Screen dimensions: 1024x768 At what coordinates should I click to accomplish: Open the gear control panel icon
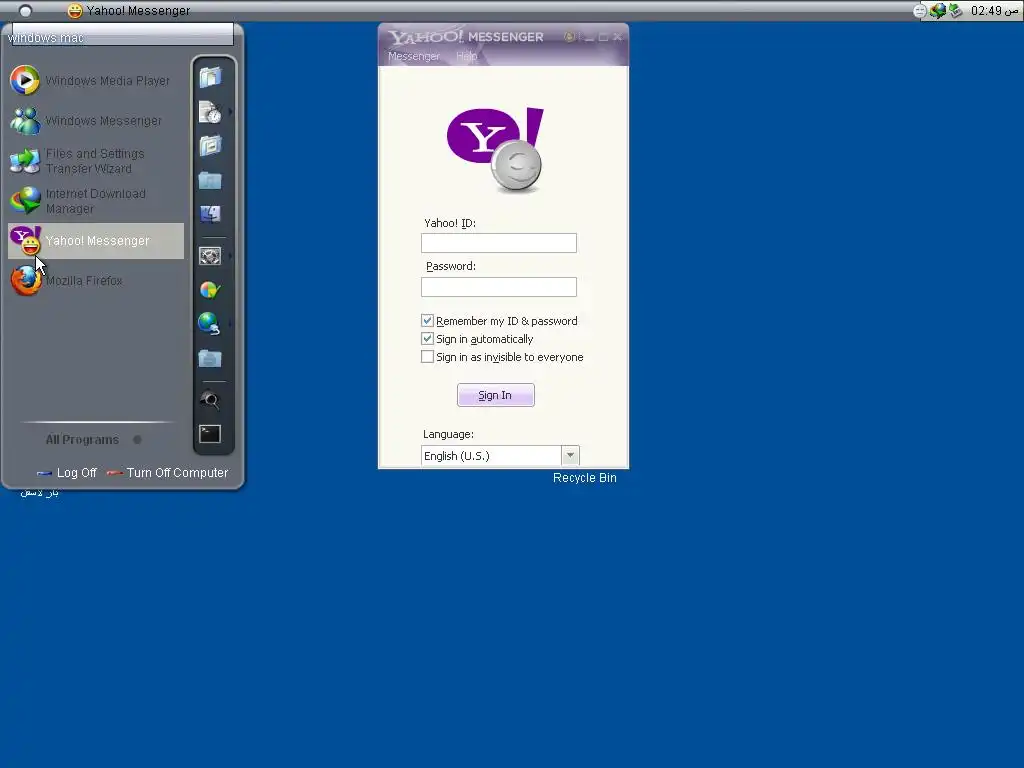[x=210, y=256]
